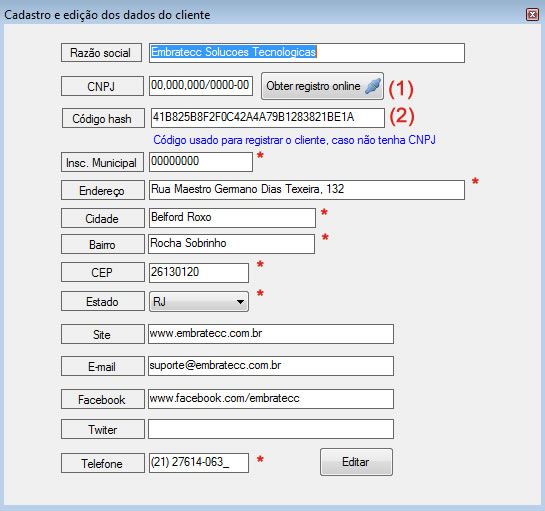The image size is (545, 511).
Task: Select the E-mail text field
Action: coord(271,366)
